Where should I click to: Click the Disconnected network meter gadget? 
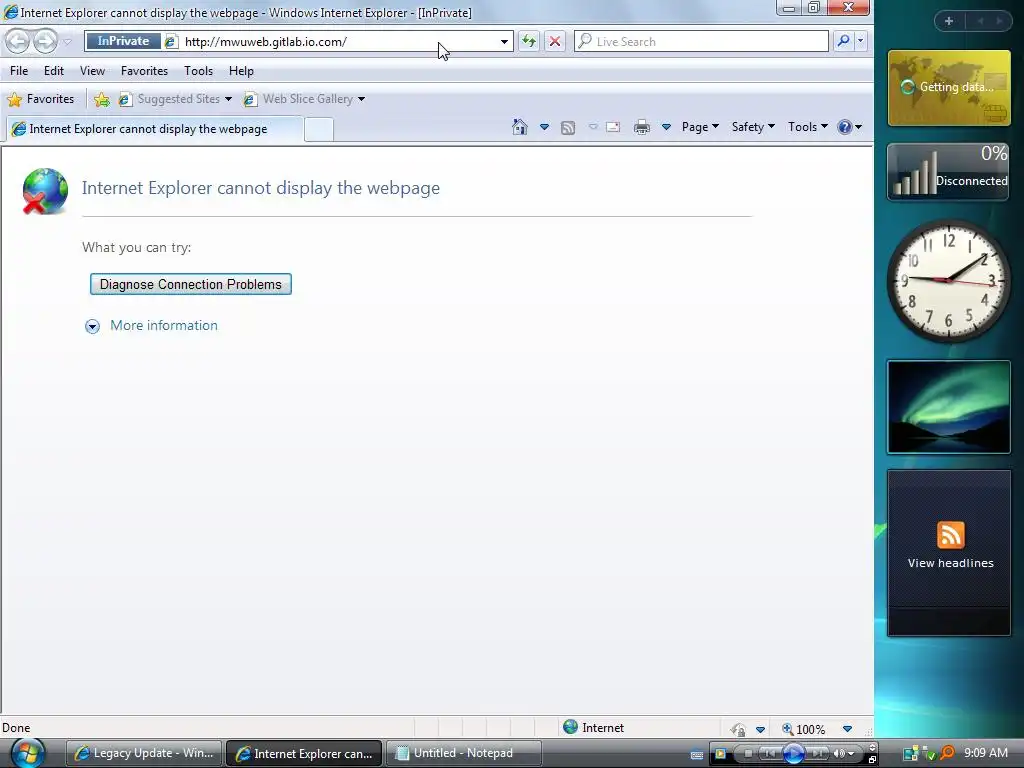pyautogui.click(x=949, y=171)
